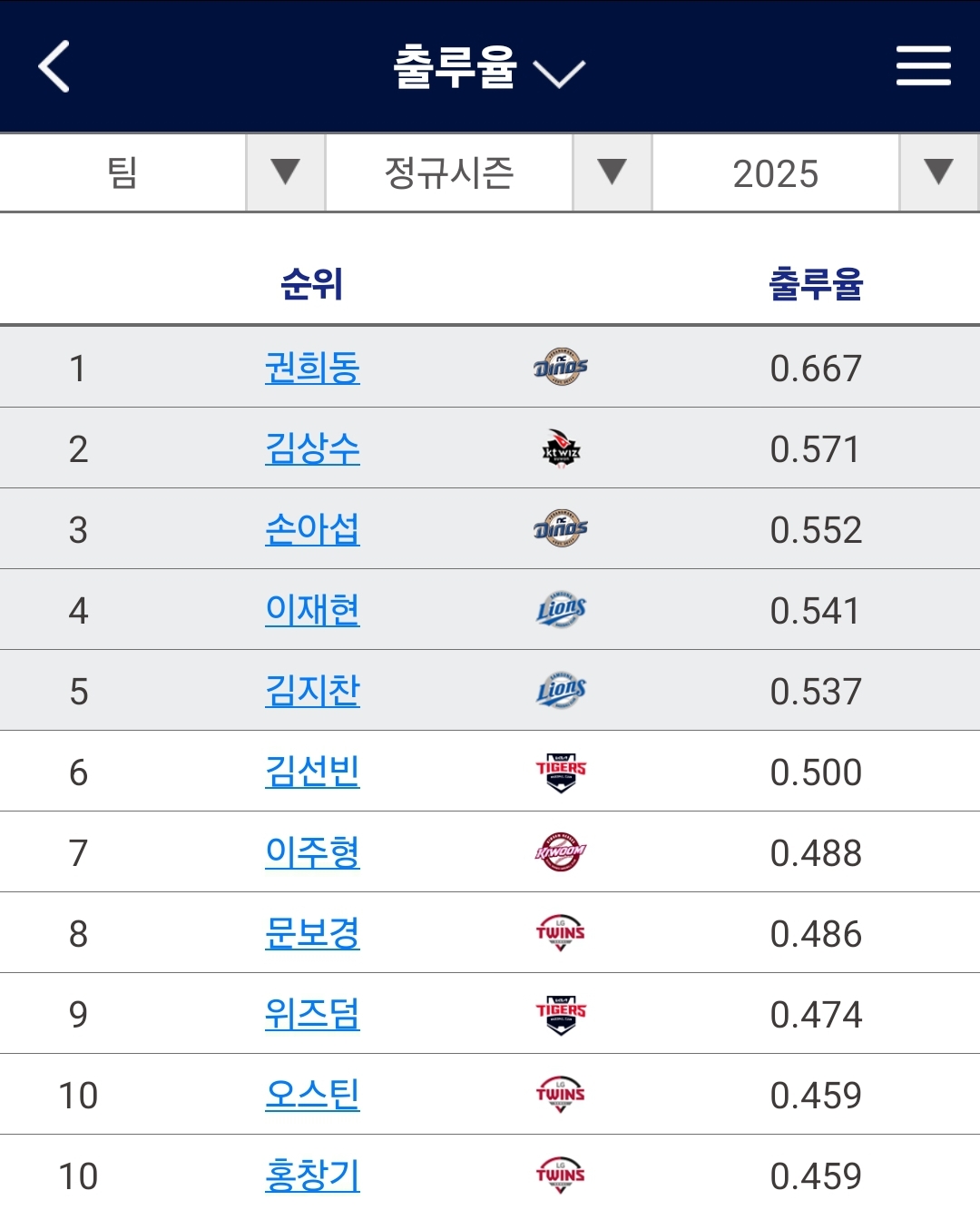The width and height of the screenshot is (980, 1210).
Task: Open player 손아섭's profile link
Action: coord(312,529)
